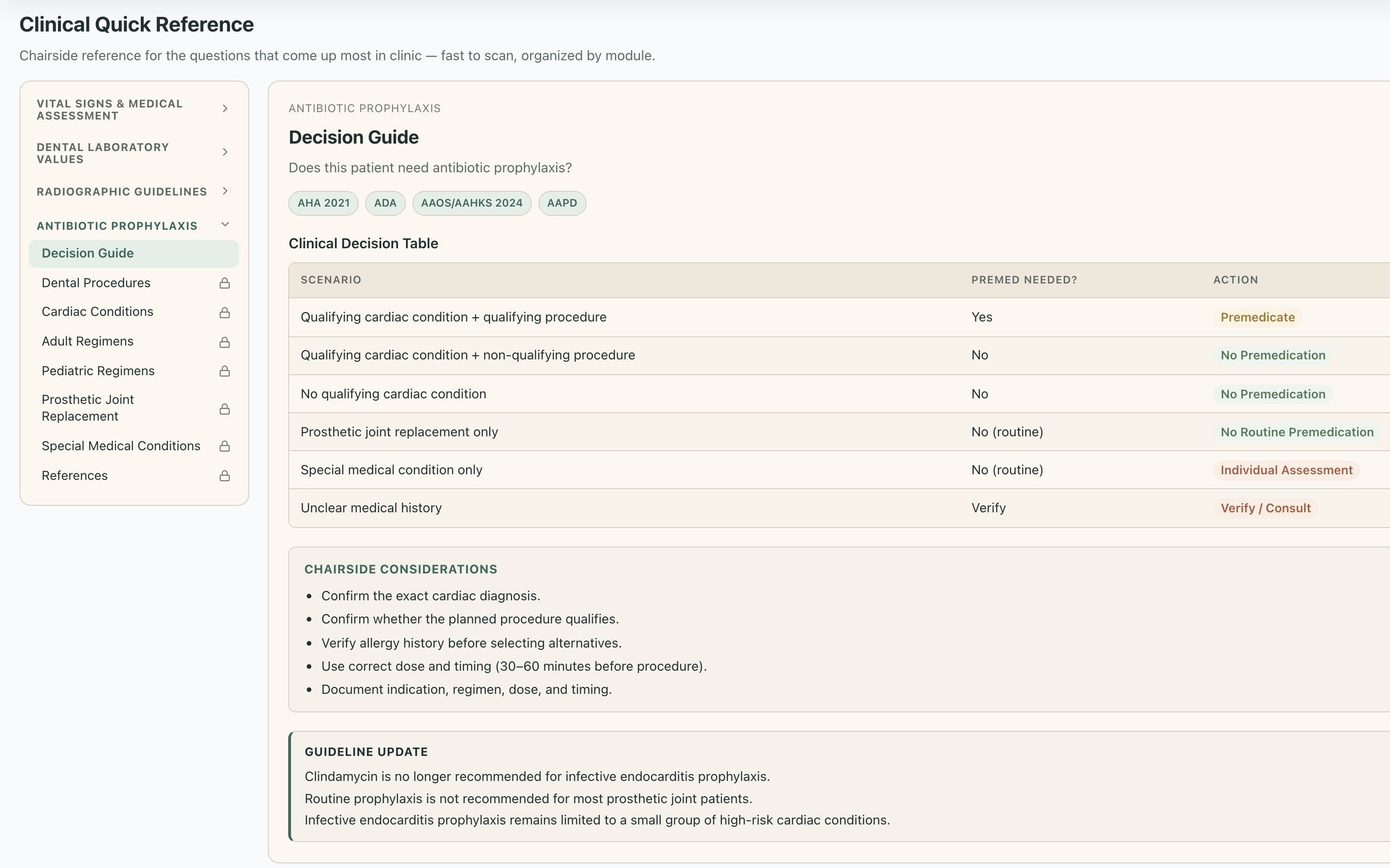Click 'Does this patient need antibiotic prophylaxis?' text
Screen dimensions: 1390x868
pos(430,168)
